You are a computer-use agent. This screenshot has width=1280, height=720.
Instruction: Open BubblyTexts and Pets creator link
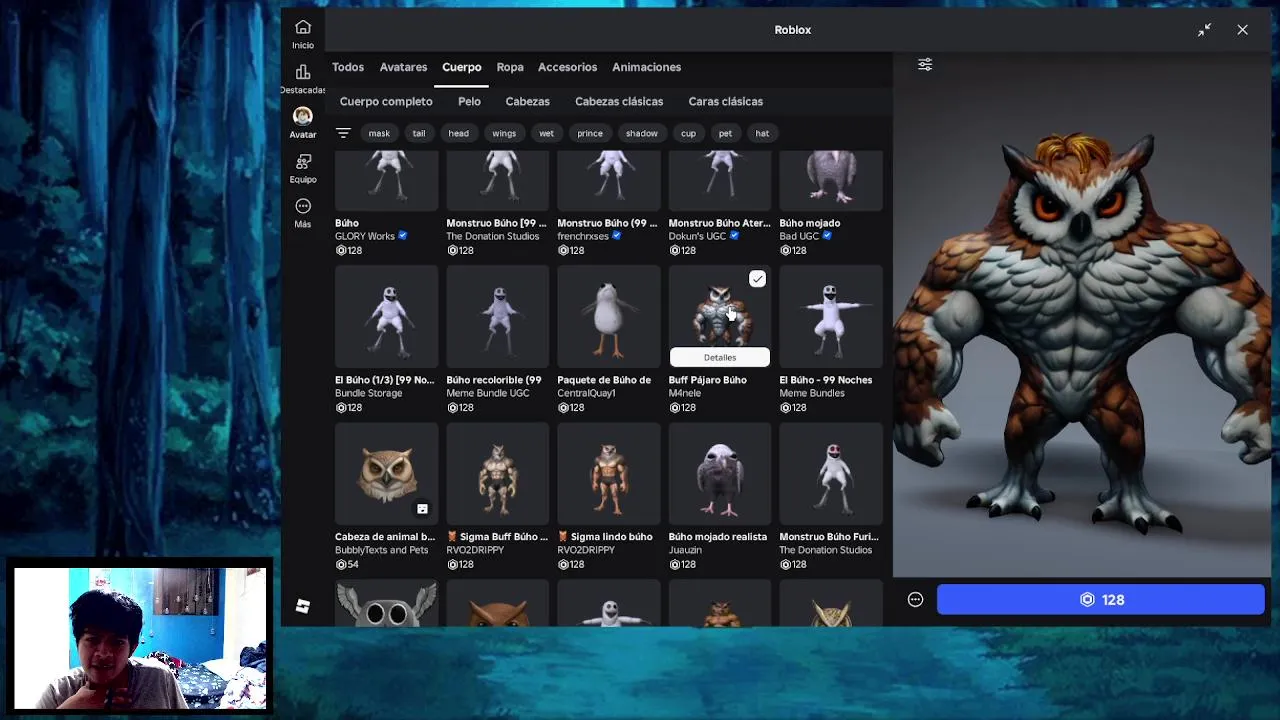[x=381, y=550]
